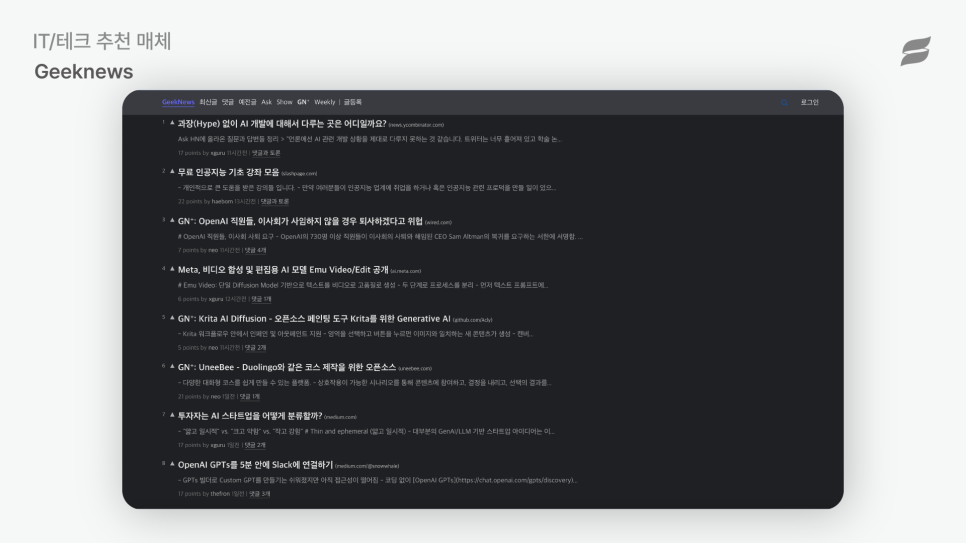Open user haebom's profile link
This screenshot has width=966, height=543.
pyautogui.click(x=222, y=202)
